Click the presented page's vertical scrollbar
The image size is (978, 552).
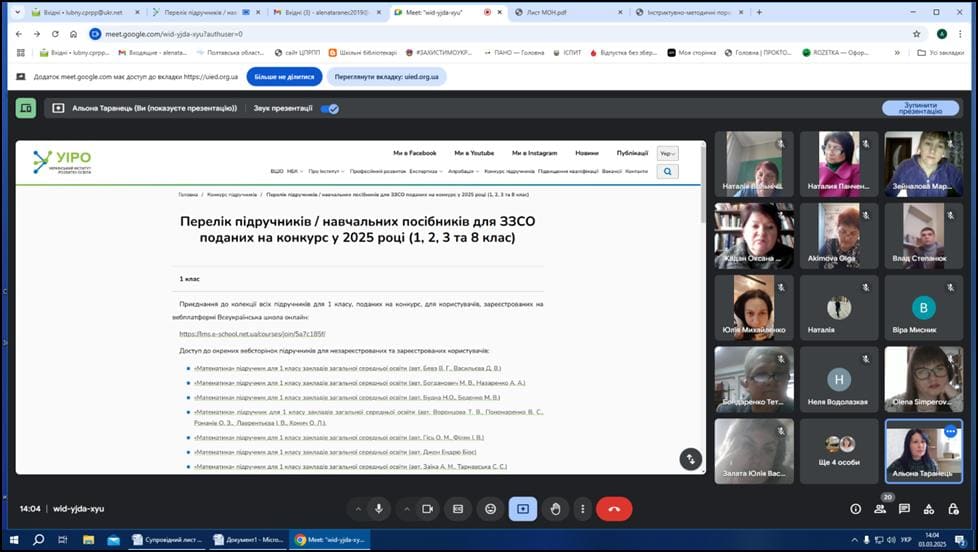click(x=704, y=183)
